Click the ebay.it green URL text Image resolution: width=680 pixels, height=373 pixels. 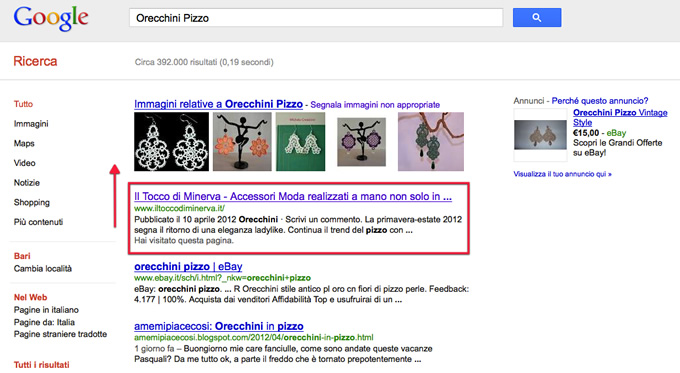click(x=222, y=278)
